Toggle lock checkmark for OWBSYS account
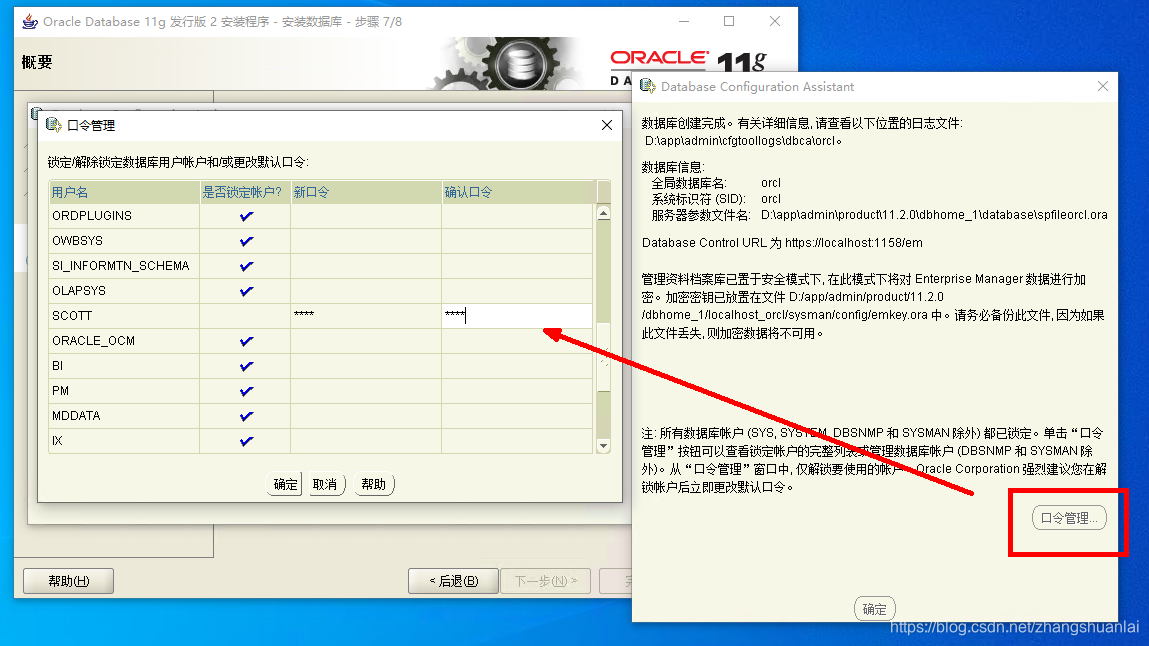The height and width of the screenshot is (646, 1149). (x=246, y=241)
